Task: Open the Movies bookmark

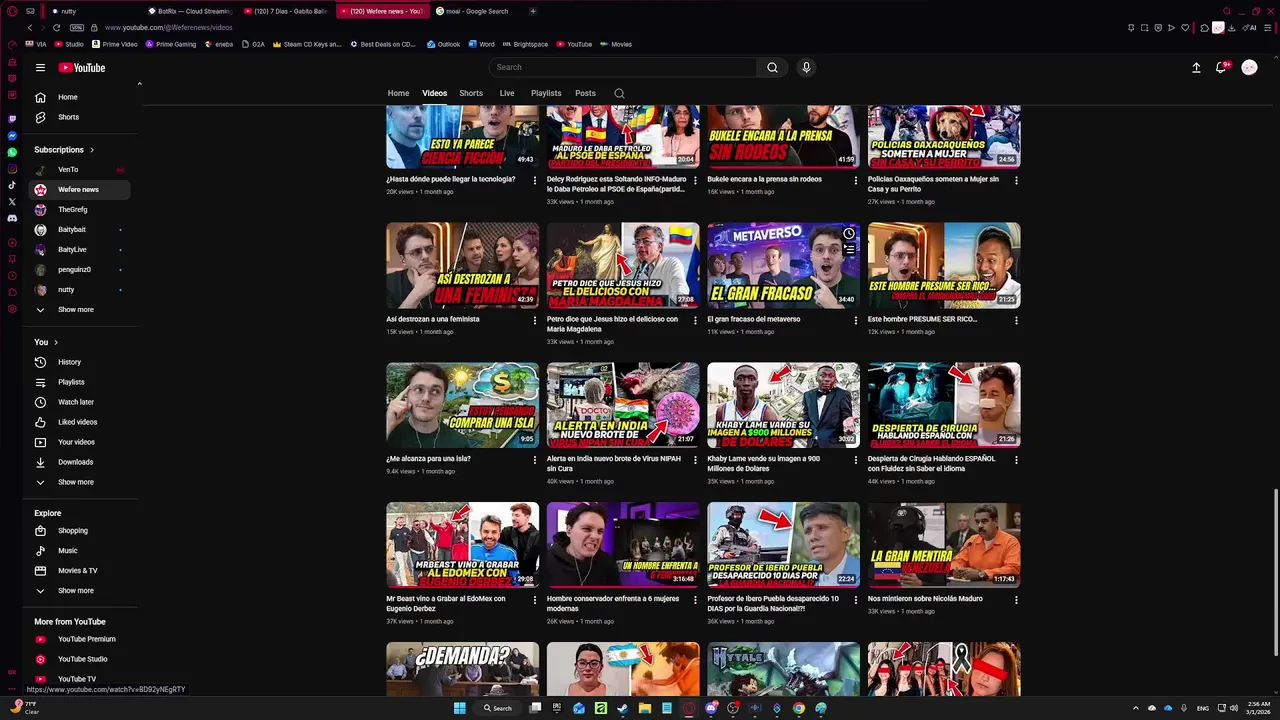Action: coord(616,44)
